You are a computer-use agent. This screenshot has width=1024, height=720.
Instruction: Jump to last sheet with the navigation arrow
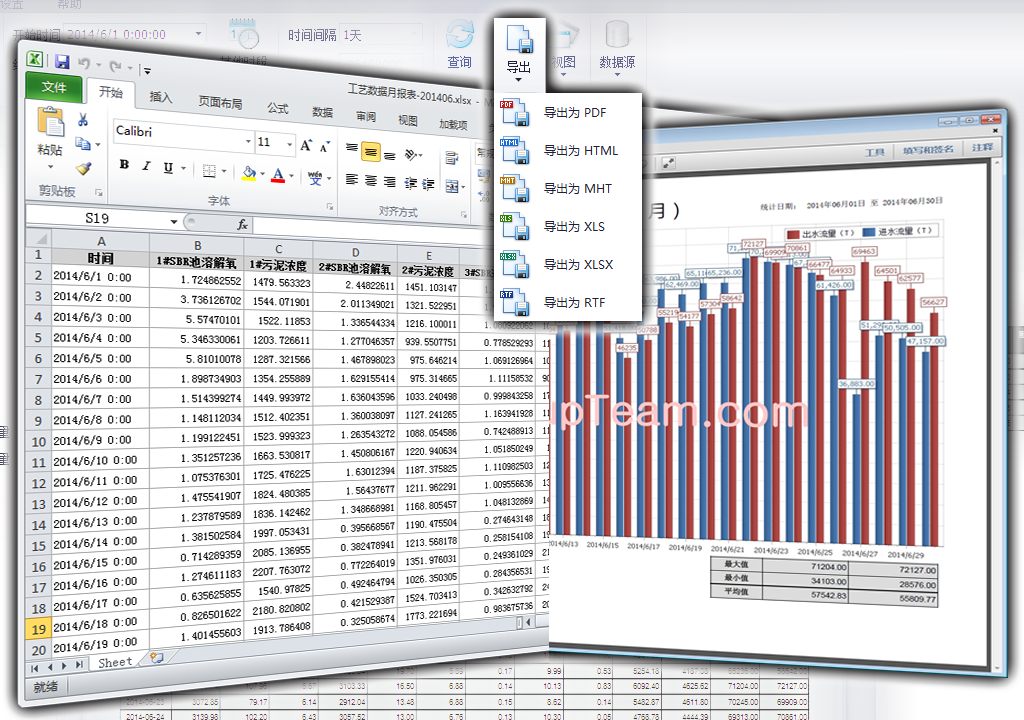coord(78,665)
